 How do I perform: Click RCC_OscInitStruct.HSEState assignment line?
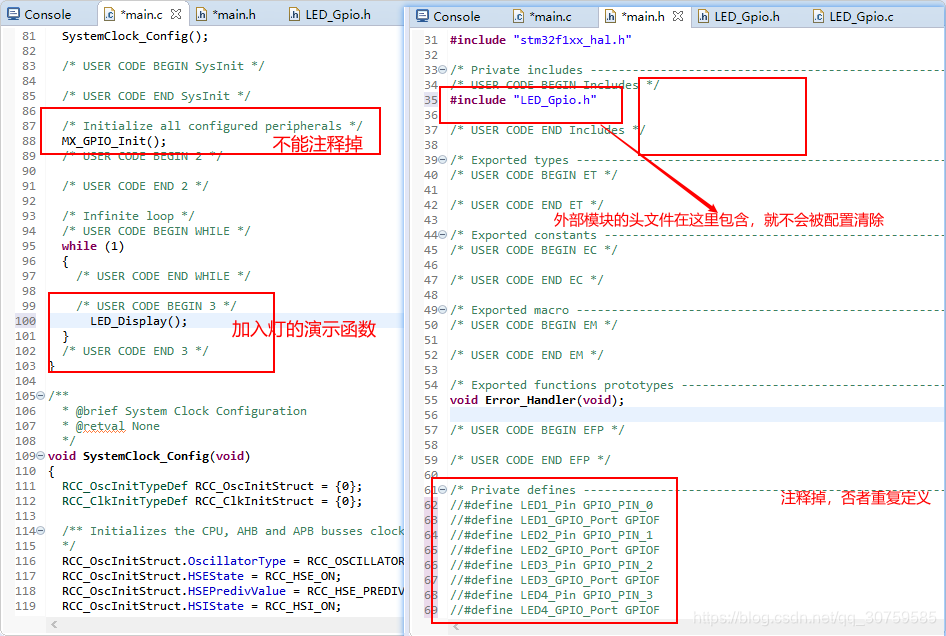[202, 576]
